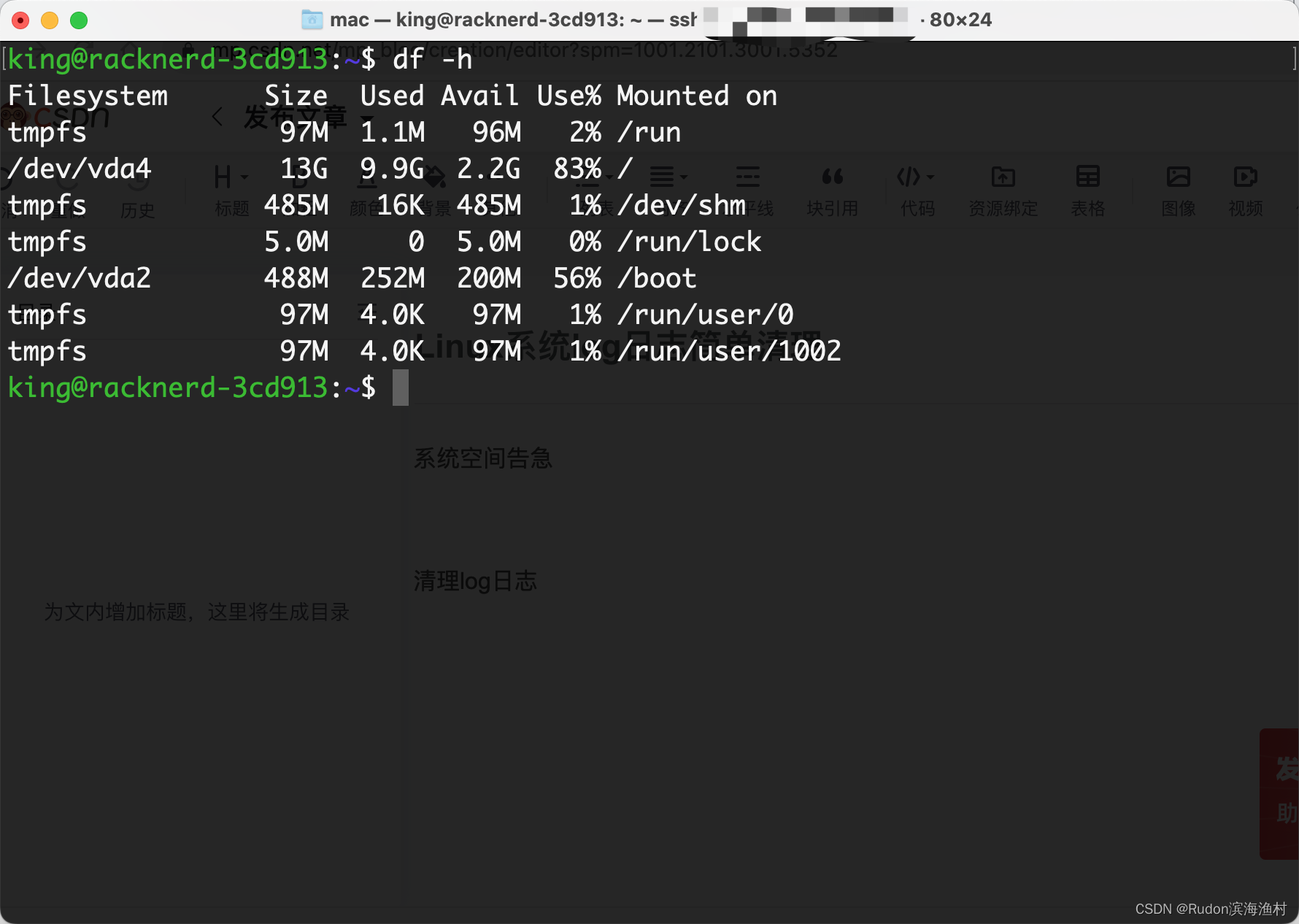1299x924 pixels.
Task: Click the '5.0M' size value for /run/lock
Action: click(296, 242)
